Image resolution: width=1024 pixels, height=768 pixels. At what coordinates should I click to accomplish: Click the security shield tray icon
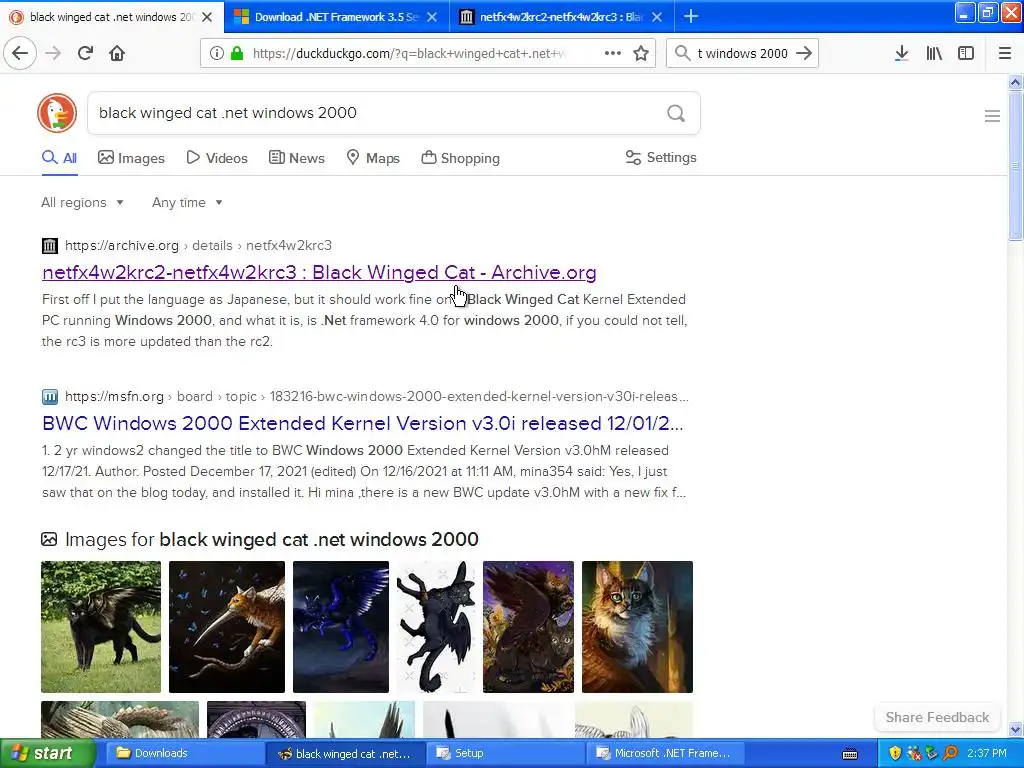(895, 753)
